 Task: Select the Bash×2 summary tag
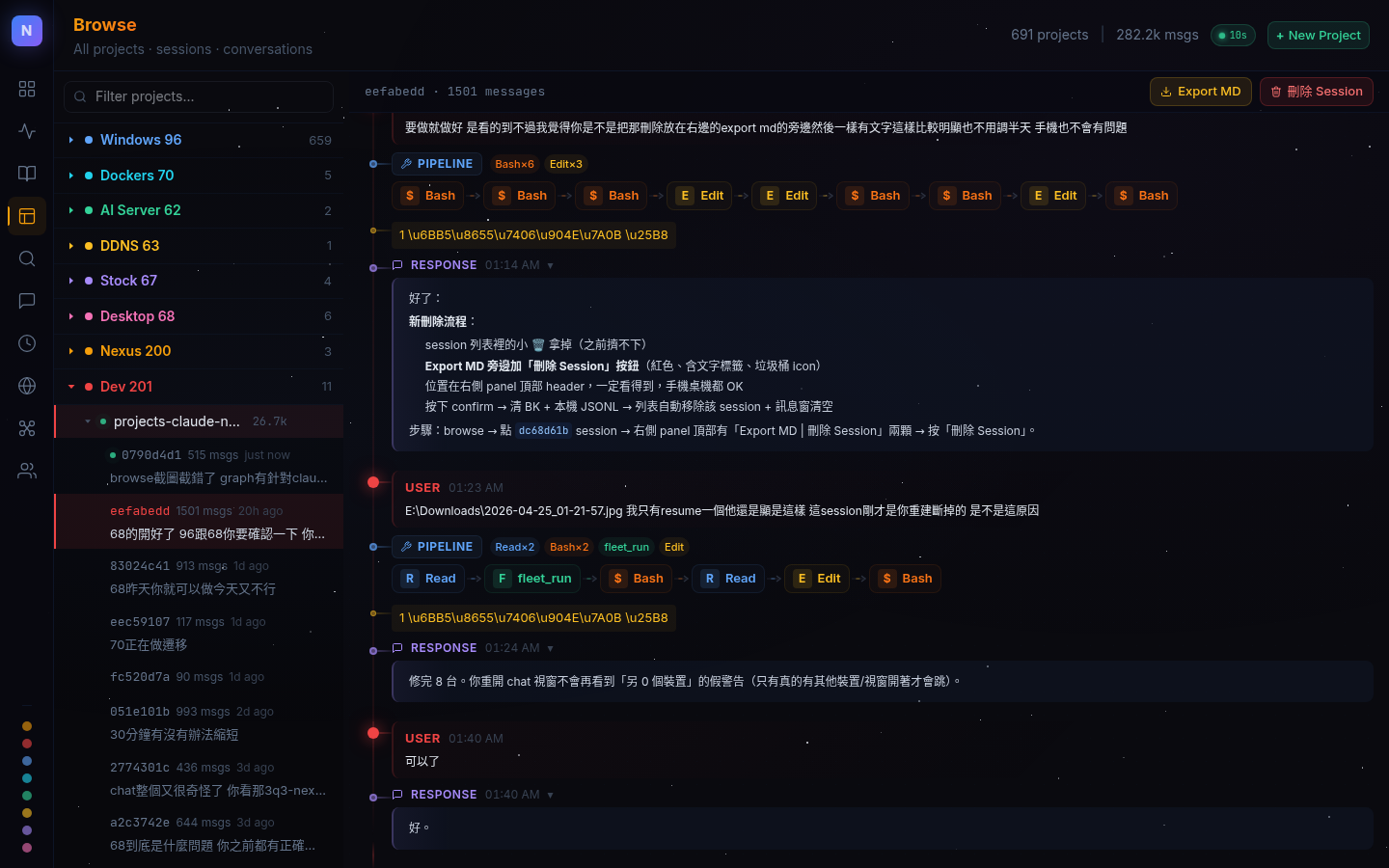569,547
